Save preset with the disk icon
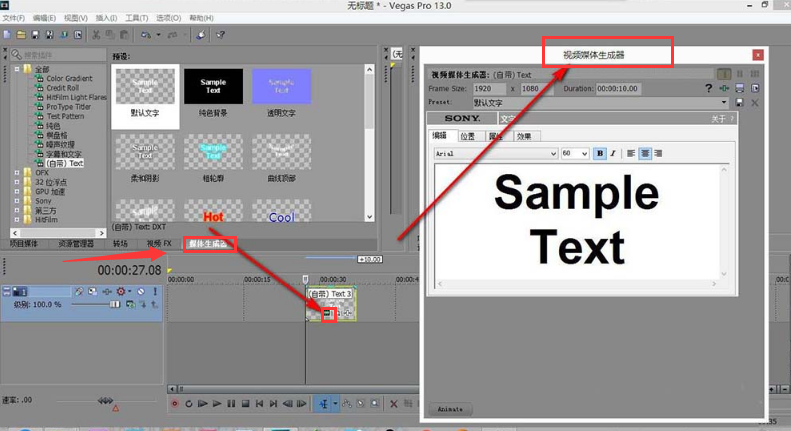Image resolution: width=791 pixels, height=431 pixels. coord(740,102)
